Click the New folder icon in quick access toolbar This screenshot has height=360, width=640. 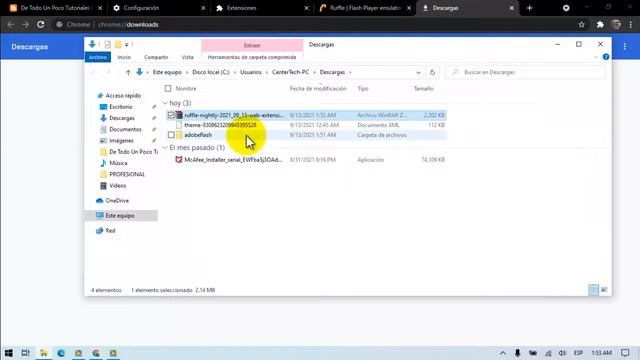(x=118, y=44)
